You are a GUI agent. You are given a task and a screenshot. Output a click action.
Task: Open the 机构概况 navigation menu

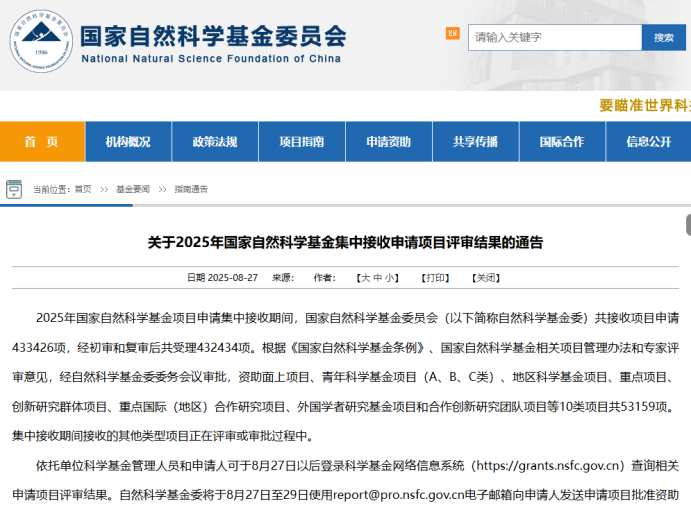(128, 142)
